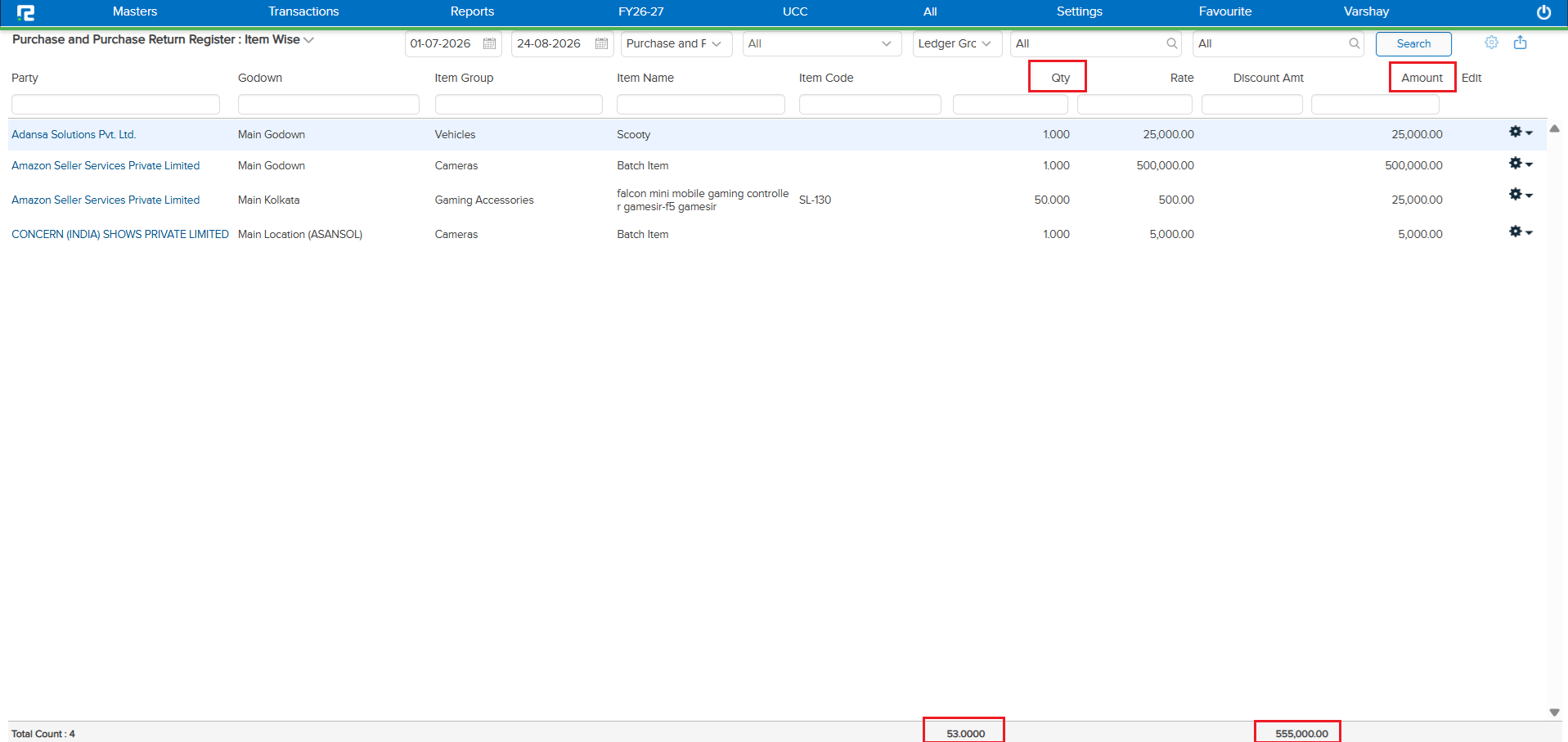Click the Amount filter input
The height and width of the screenshot is (742, 1568).
tap(1375, 104)
